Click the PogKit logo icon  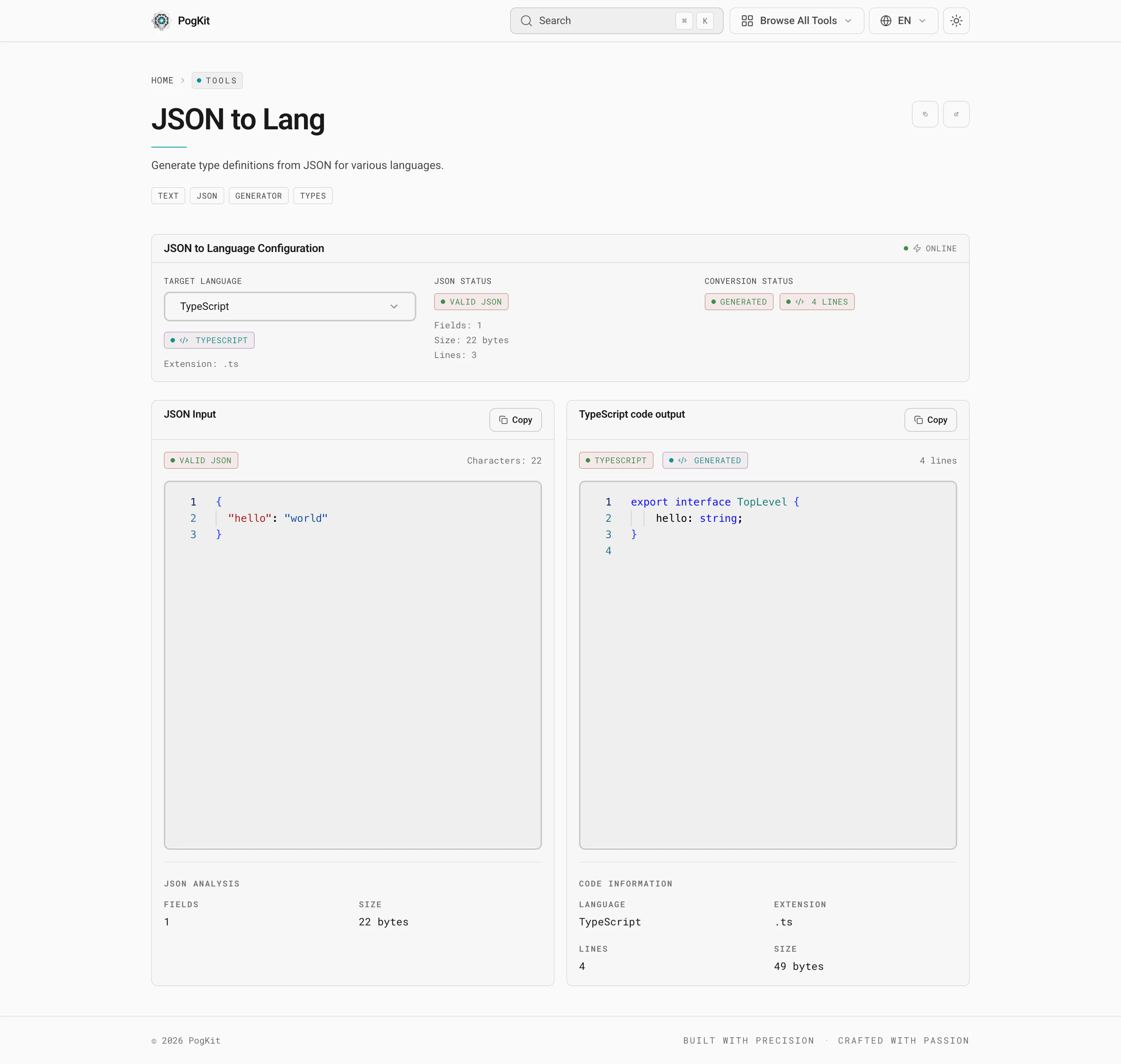pos(161,21)
